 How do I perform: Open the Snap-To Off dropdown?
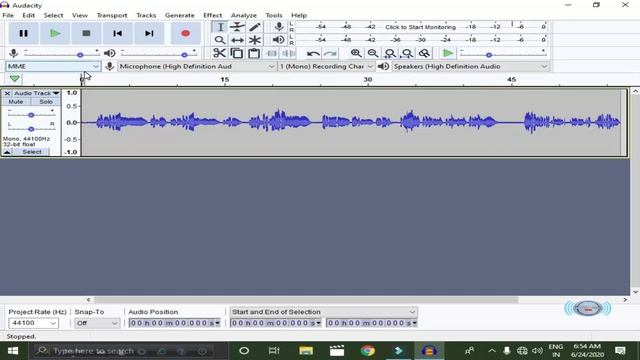pyautogui.click(x=97, y=323)
